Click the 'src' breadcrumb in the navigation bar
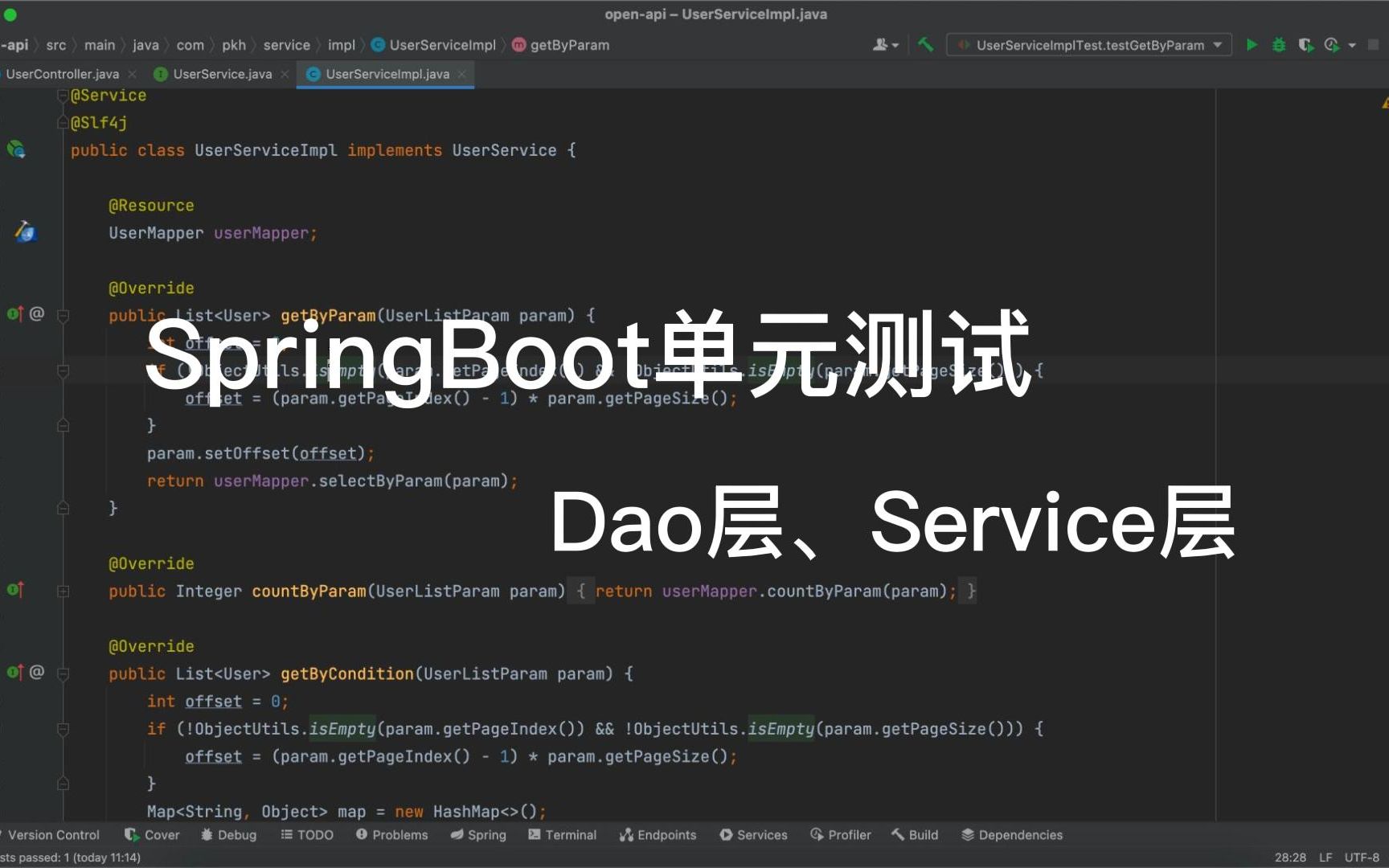Image resolution: width=1389 pixels, height=868 pixels. [56, 45]
